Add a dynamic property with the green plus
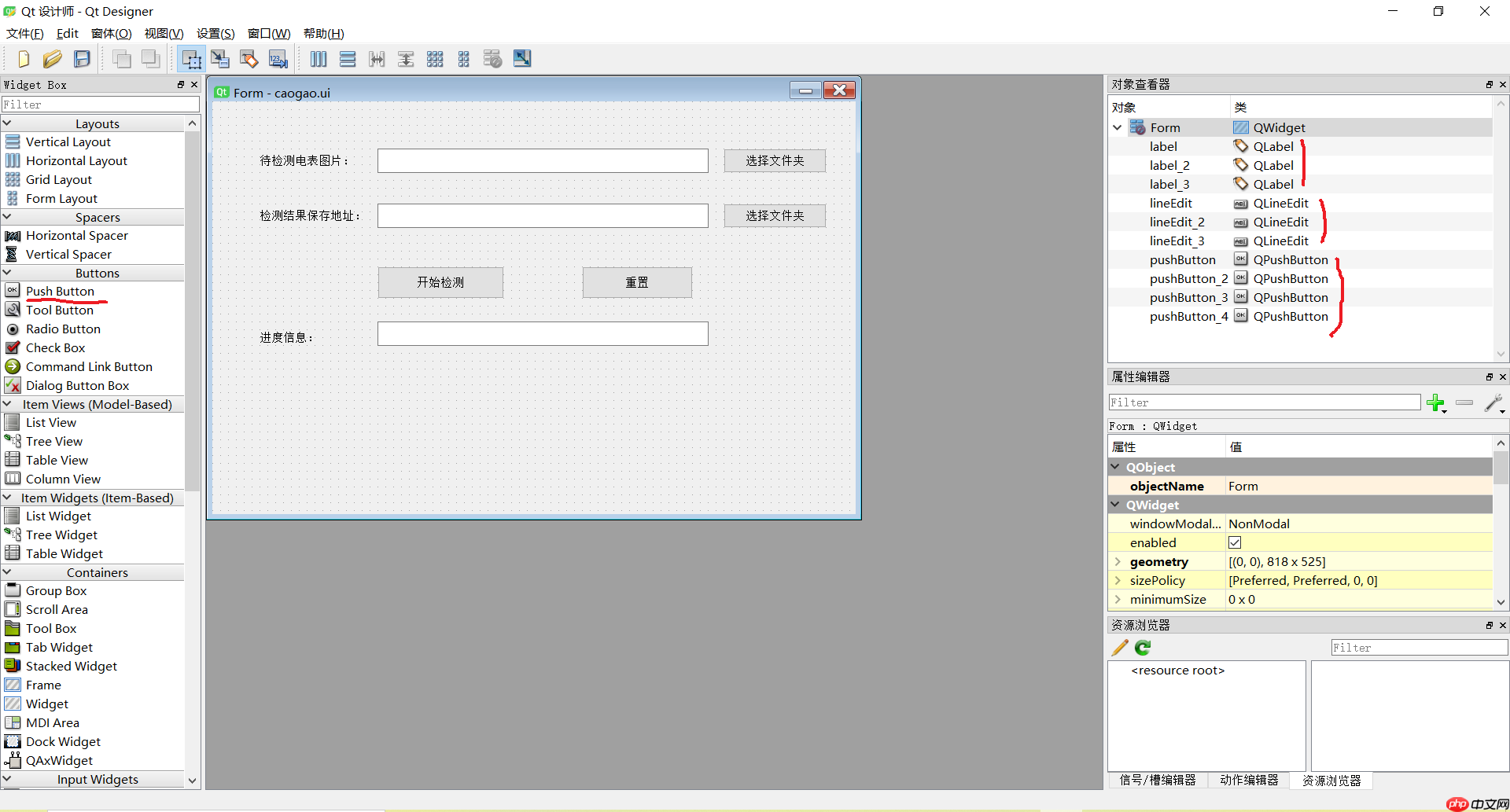 tap(1437, 402)
